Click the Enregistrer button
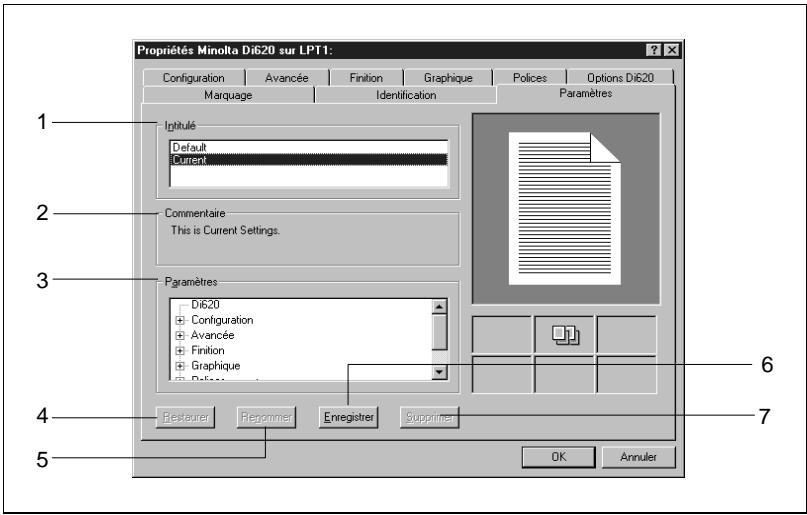This screenshot has height=515, width=807. coord(348,417)
